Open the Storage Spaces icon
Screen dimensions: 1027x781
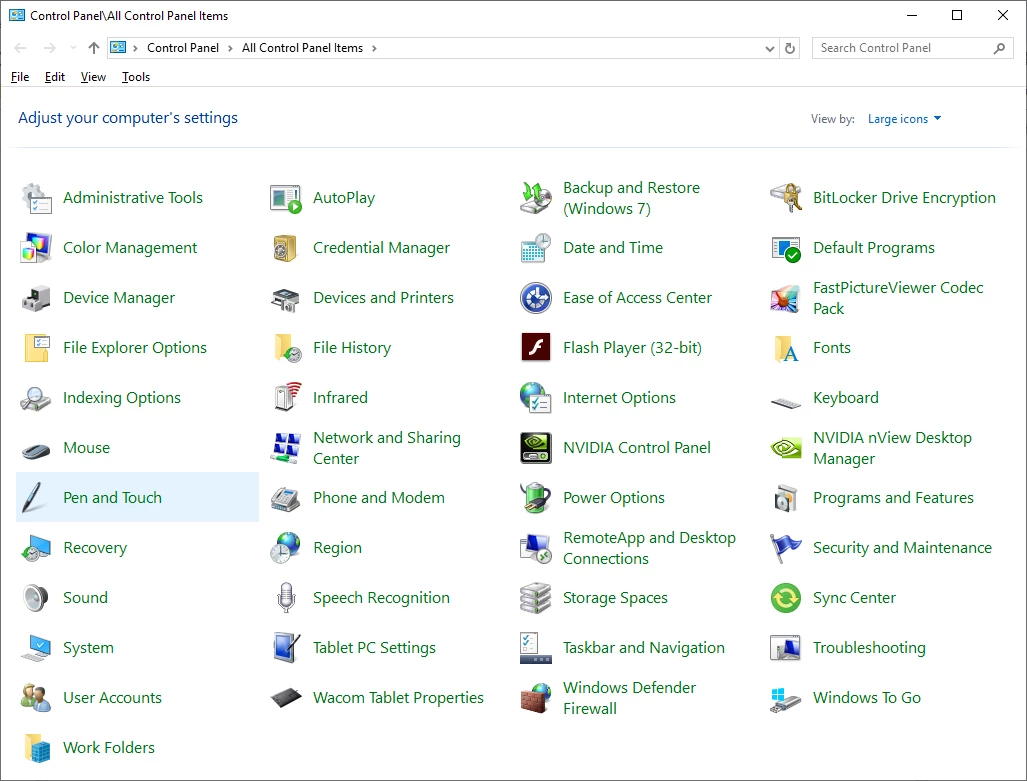click(536, 598)
